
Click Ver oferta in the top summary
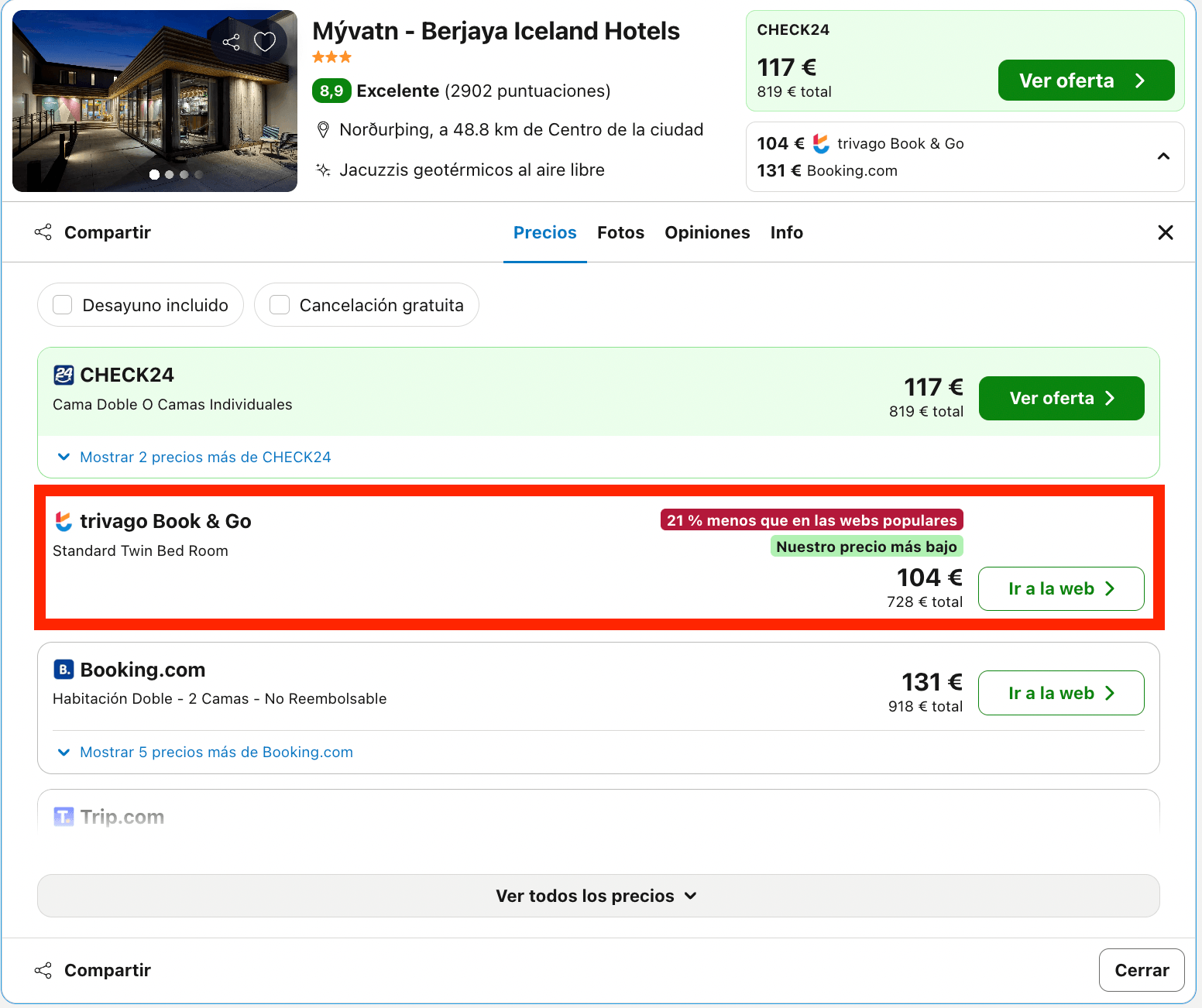point(1086,81)
